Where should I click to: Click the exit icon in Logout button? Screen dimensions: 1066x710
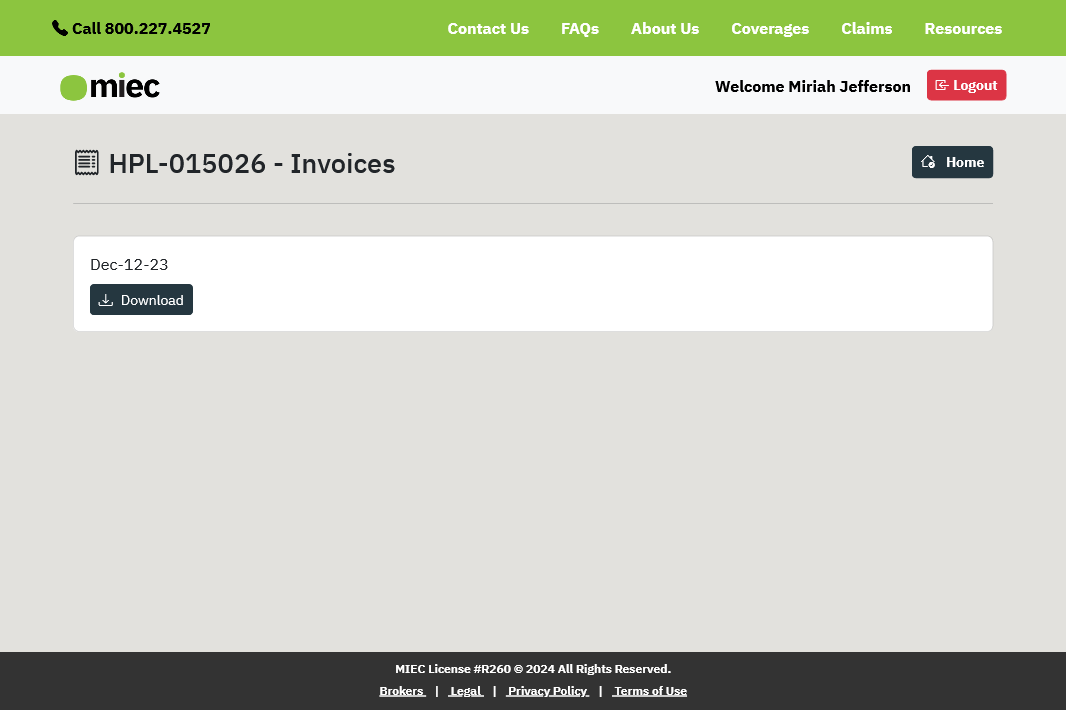tap(941, 86)
